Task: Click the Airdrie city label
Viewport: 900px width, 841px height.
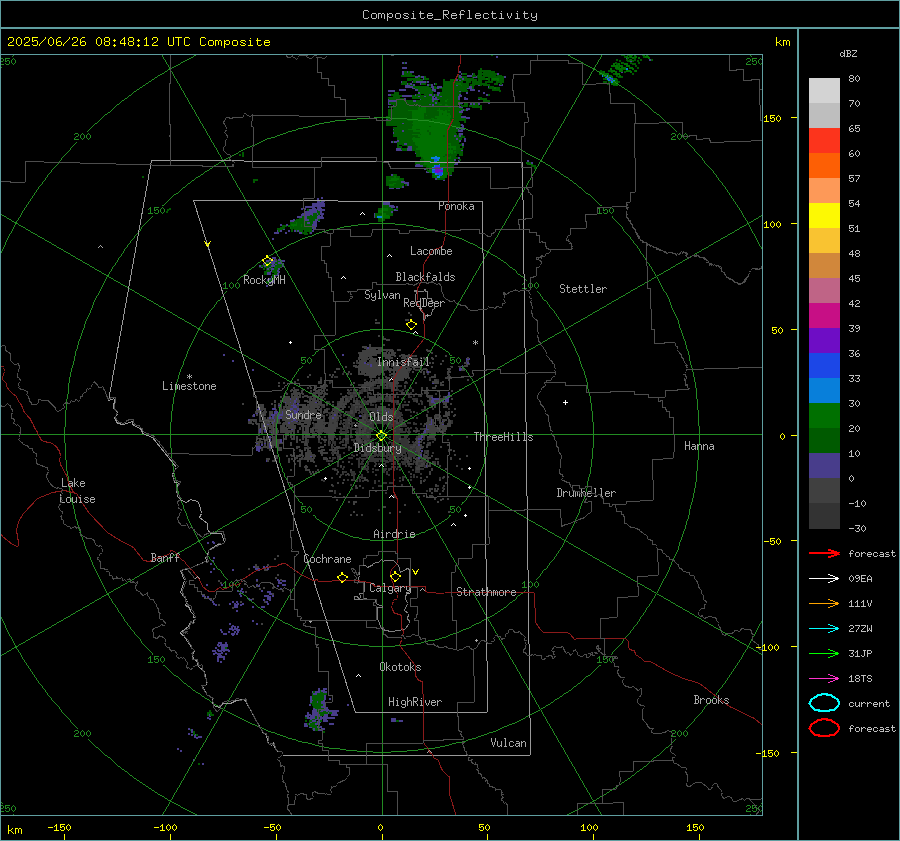Action: point(394,534)
